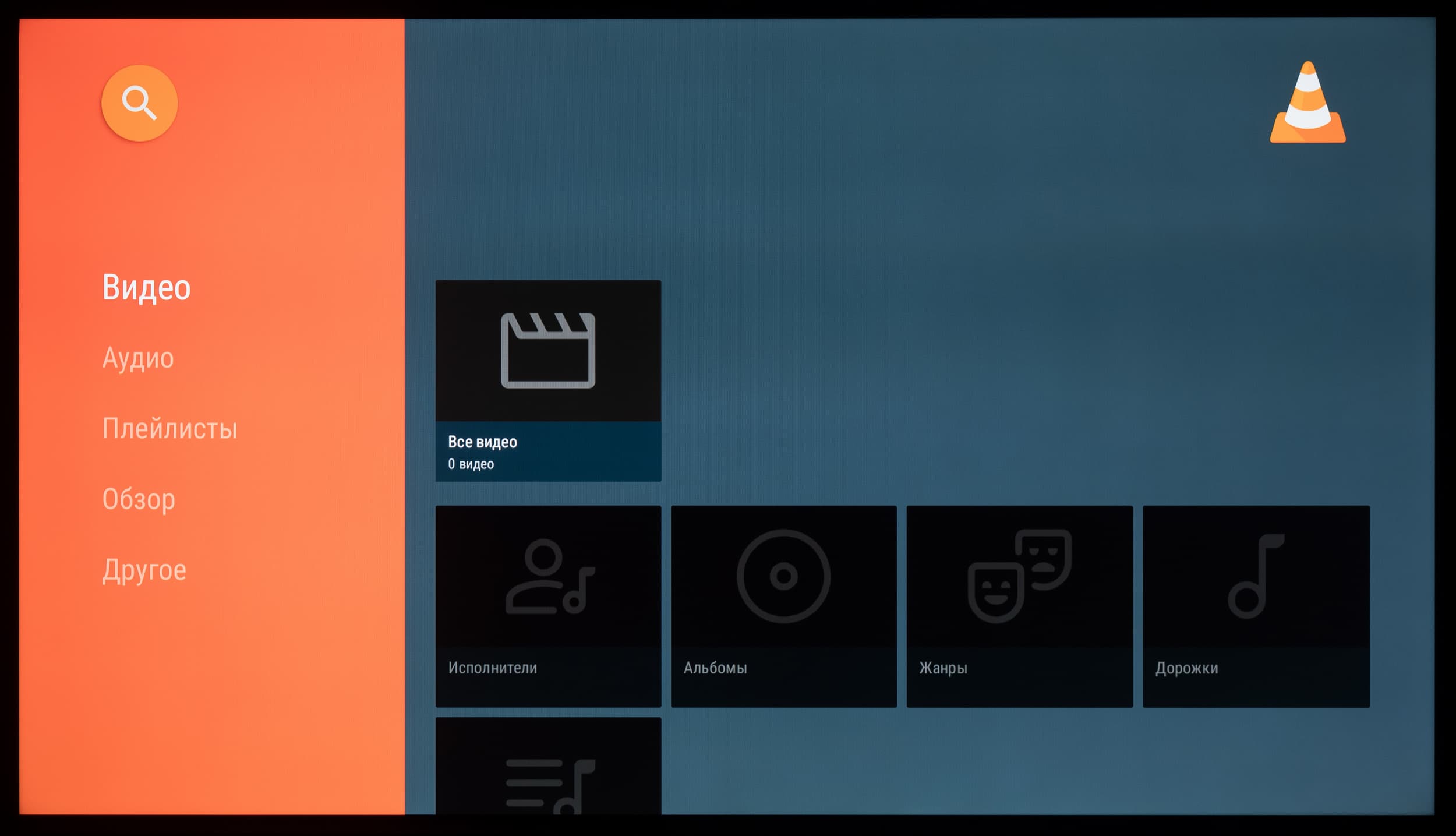Click the album disc icon

coord(783,576)
